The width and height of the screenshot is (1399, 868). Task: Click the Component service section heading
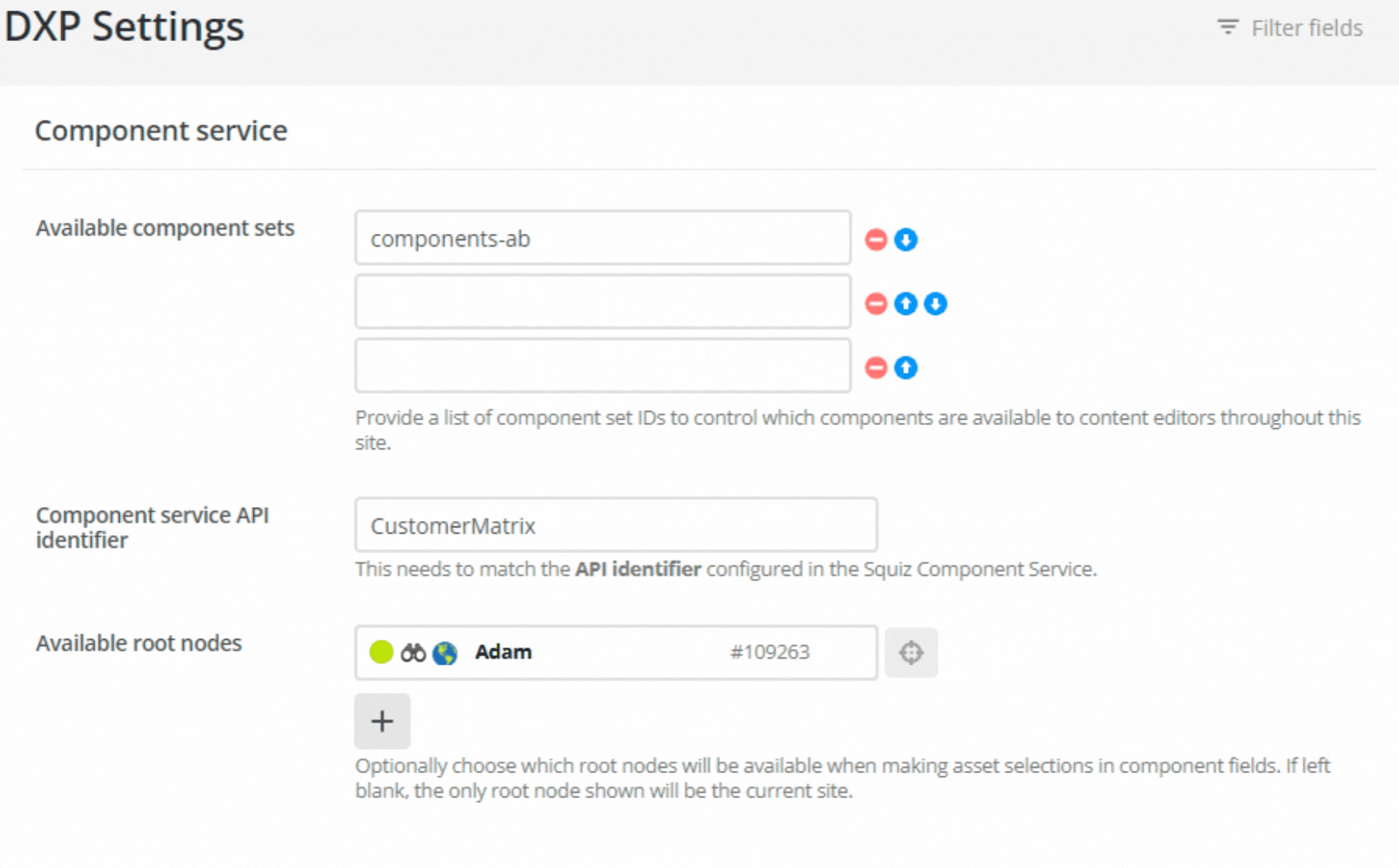tap(161, 129)
